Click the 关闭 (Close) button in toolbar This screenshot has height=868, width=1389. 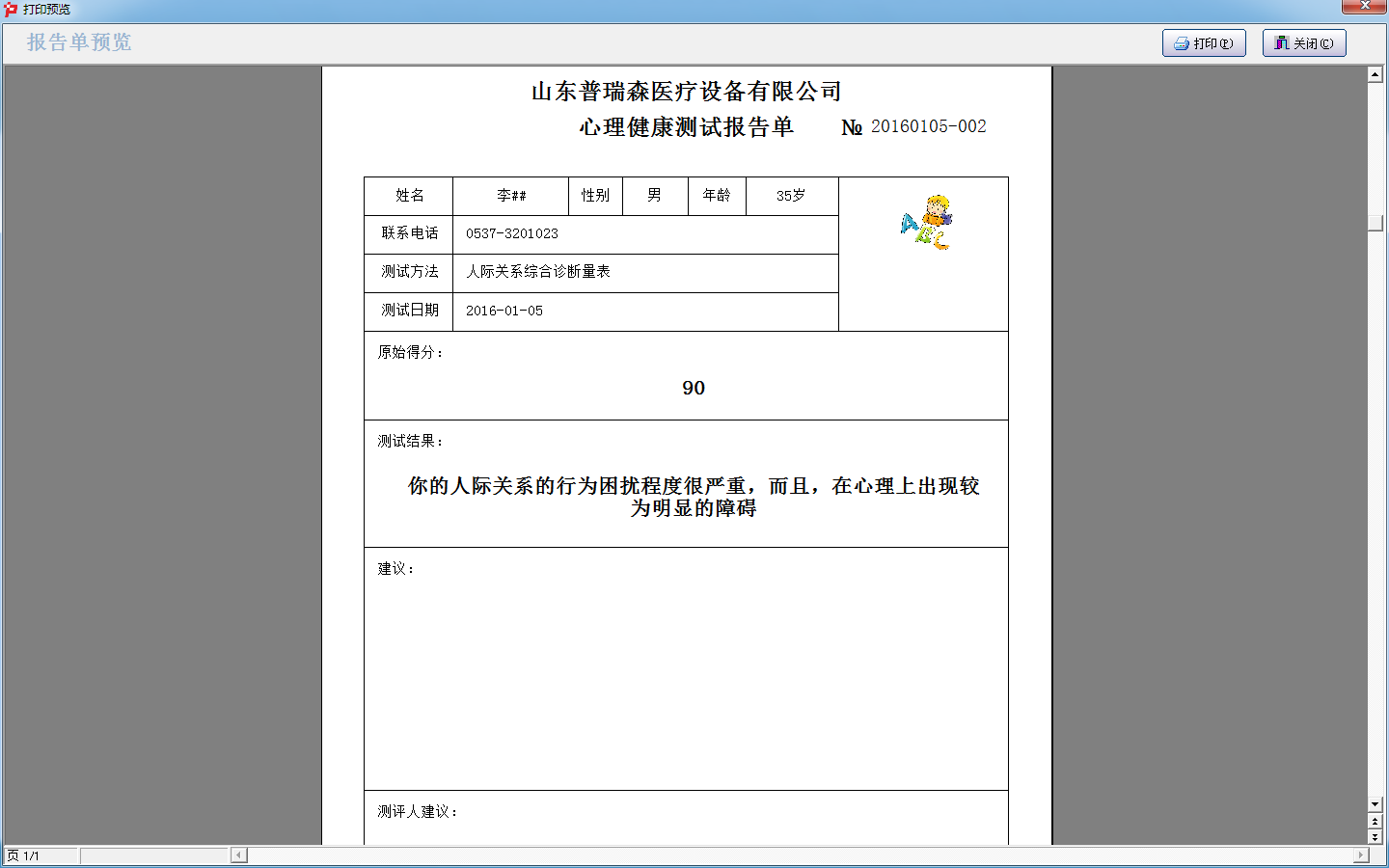[1303, 43]
